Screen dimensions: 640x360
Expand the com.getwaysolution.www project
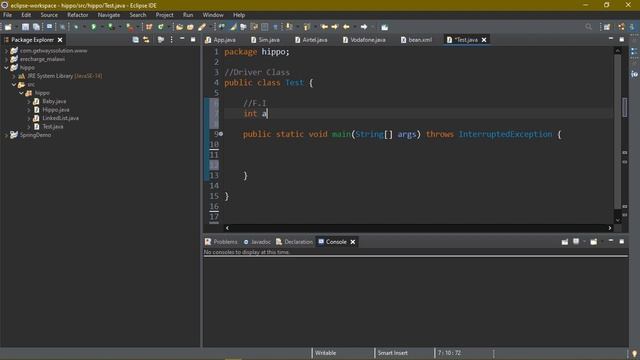pos(6,51)
